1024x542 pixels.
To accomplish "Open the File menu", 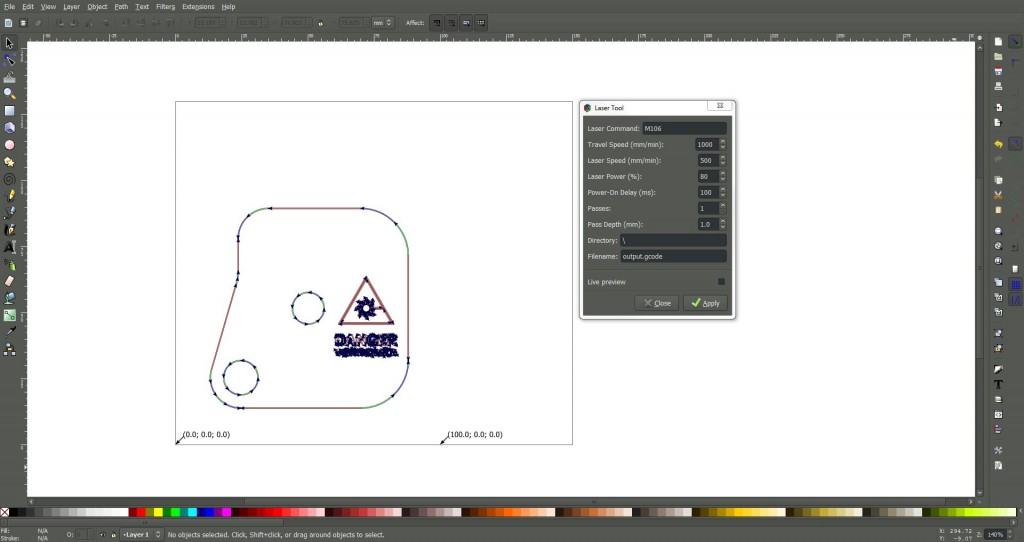I will click(9, 7).
